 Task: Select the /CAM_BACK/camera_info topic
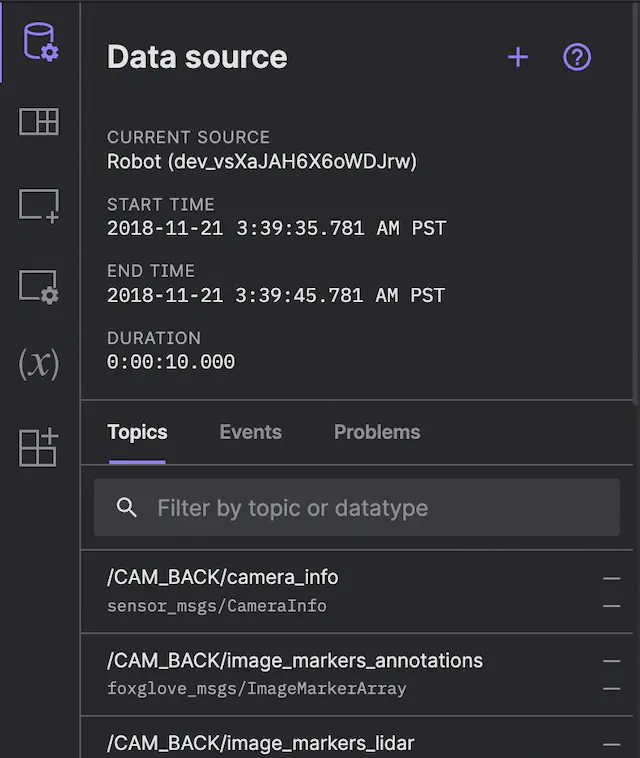[x=223, y=577]
